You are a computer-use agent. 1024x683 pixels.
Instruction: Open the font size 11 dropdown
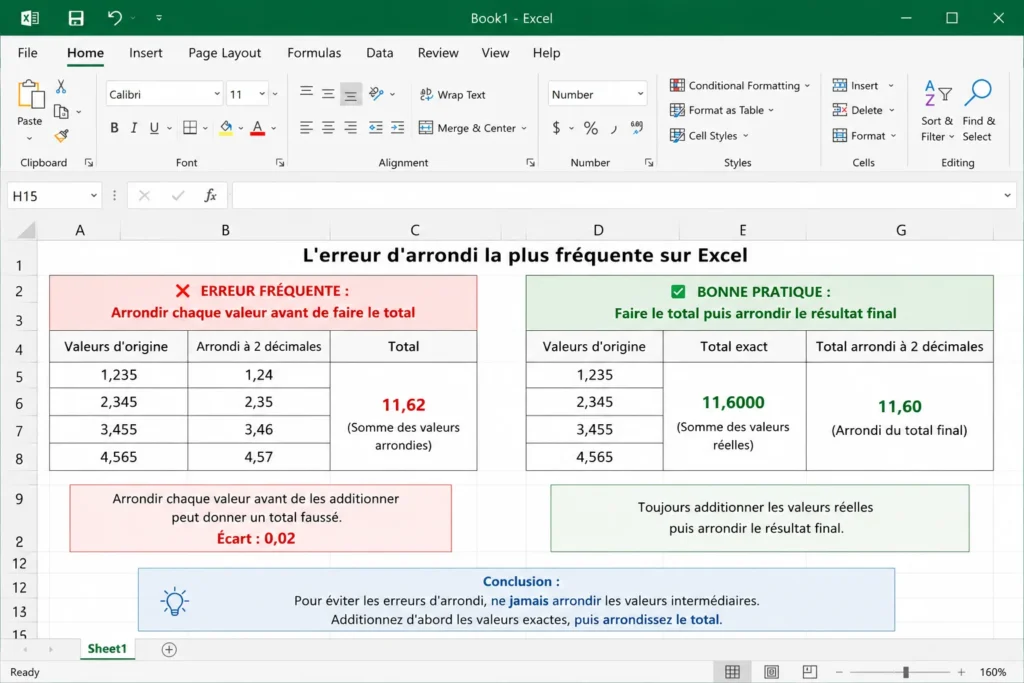262,94
